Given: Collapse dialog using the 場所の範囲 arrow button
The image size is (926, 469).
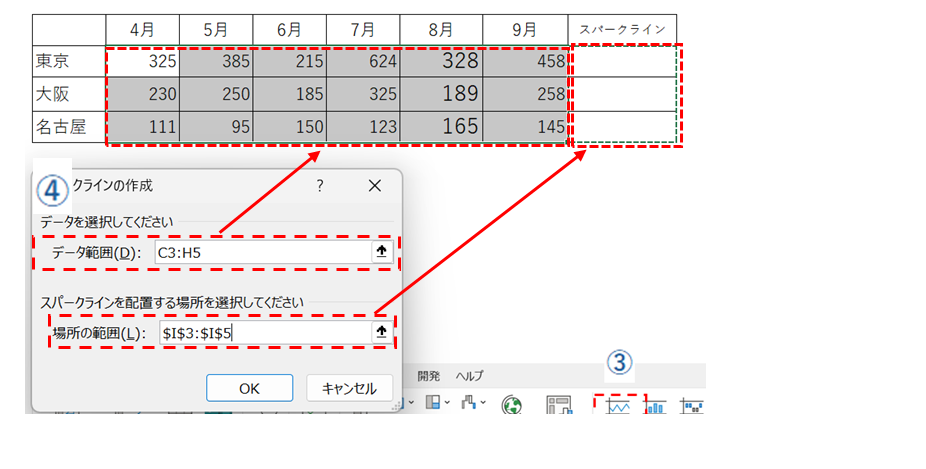Looking at the screenshot, I should (381, 333).
